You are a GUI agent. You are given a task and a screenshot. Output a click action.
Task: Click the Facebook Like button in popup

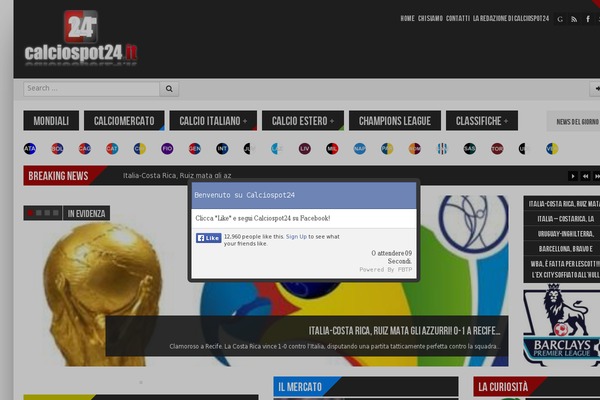[209, 238]
